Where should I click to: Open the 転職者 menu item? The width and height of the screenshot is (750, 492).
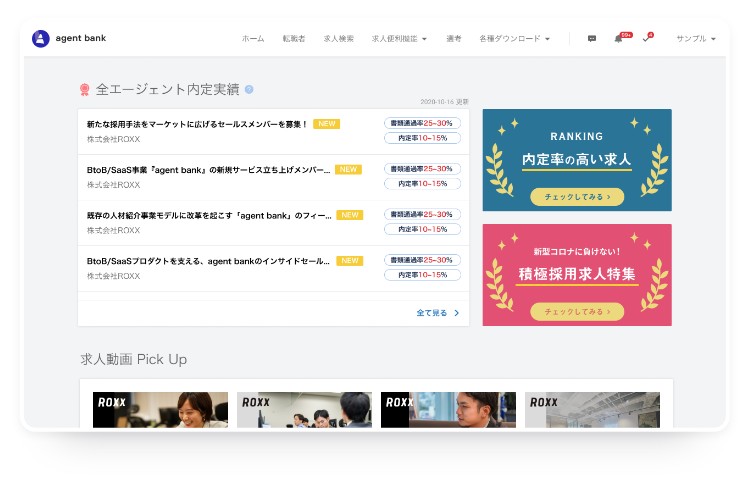(294, 39)
